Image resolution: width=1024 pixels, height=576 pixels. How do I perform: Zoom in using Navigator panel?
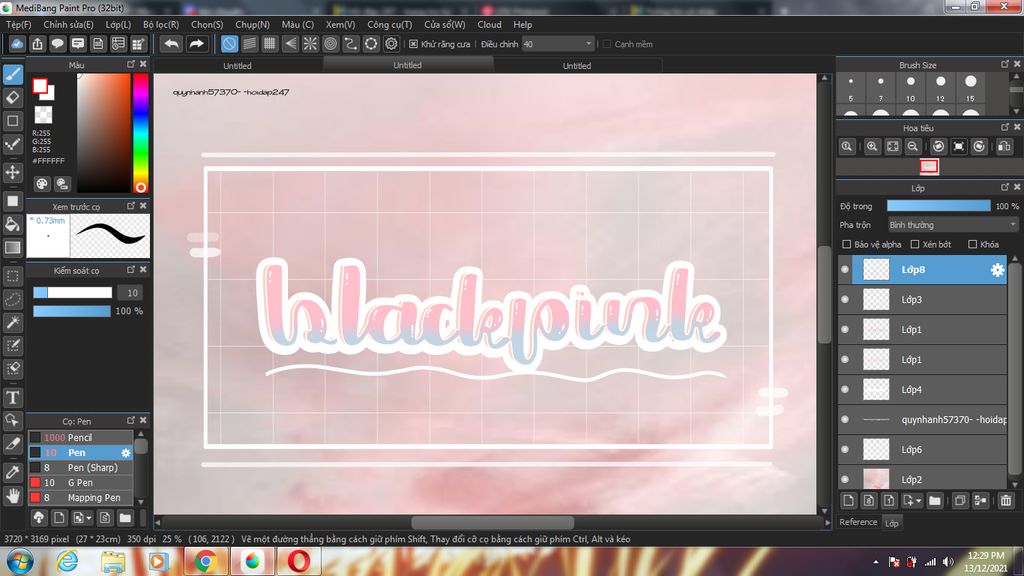(872, 146)
